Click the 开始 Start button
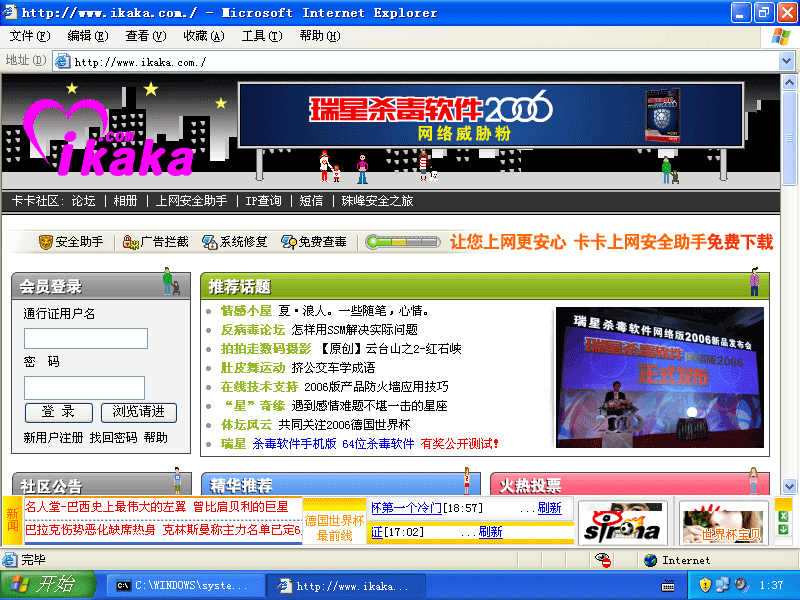The width and height of the screenshot is (800, 600). click(x=48, y=585)
